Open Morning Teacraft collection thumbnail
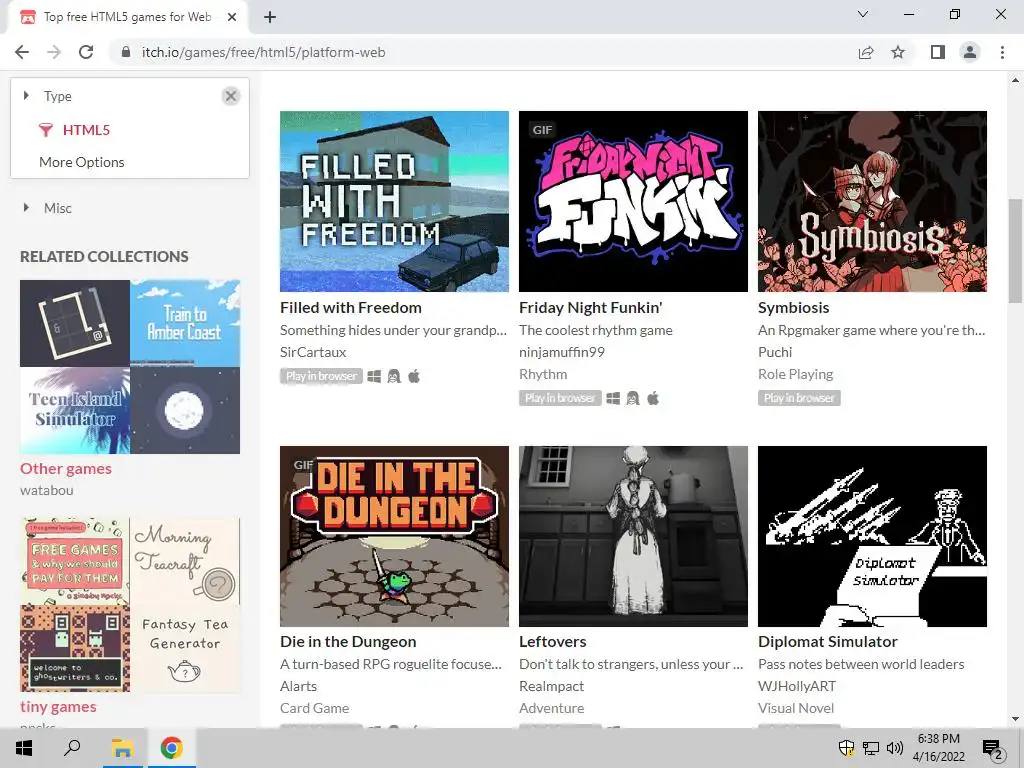Viewport: 1024px width, 768px height. click(185, 561)
